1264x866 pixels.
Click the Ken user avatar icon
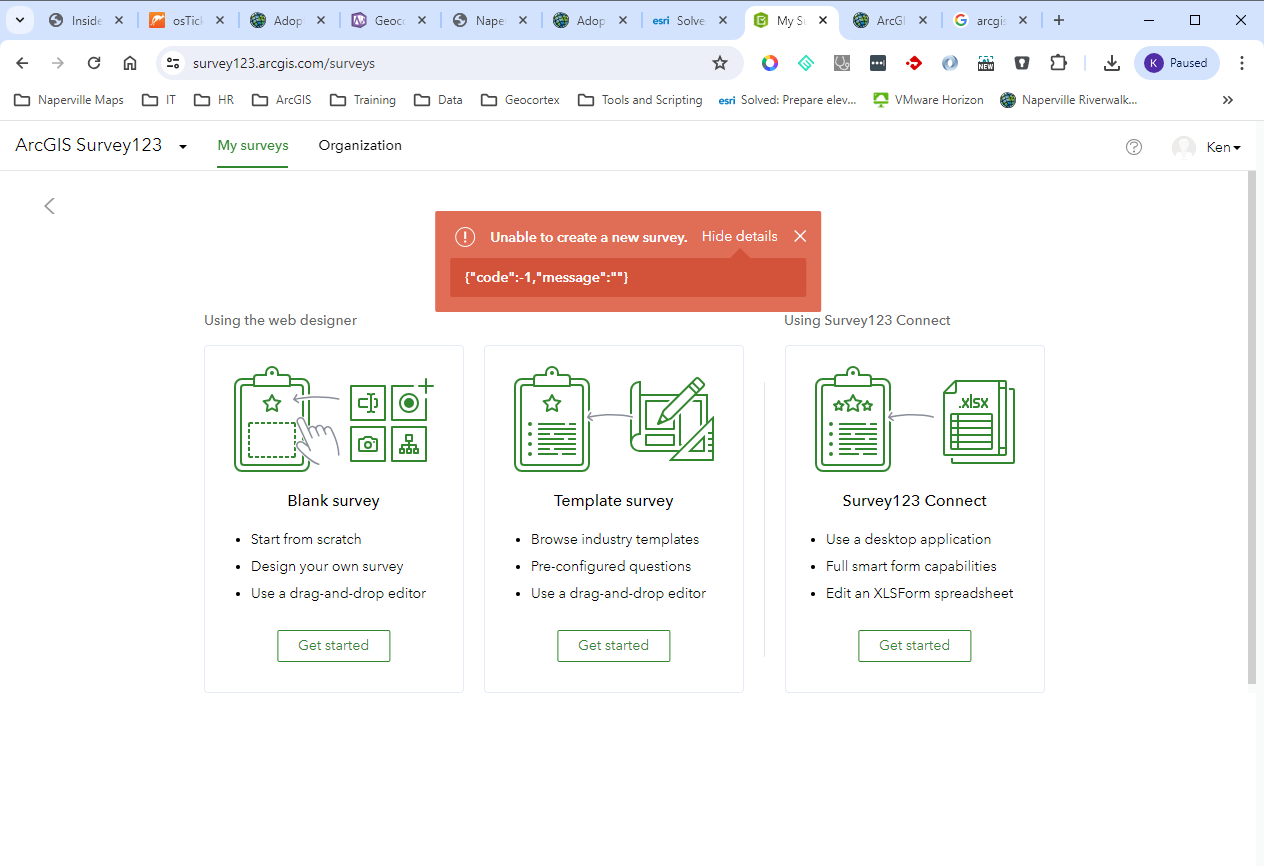click(1184, 147)
